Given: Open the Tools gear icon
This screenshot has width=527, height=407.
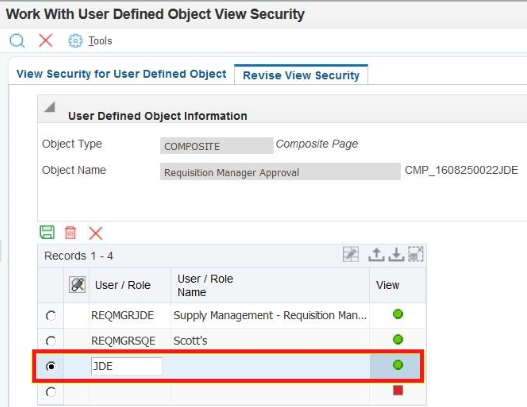Looking at the screenshot, I should pos(75,41).
